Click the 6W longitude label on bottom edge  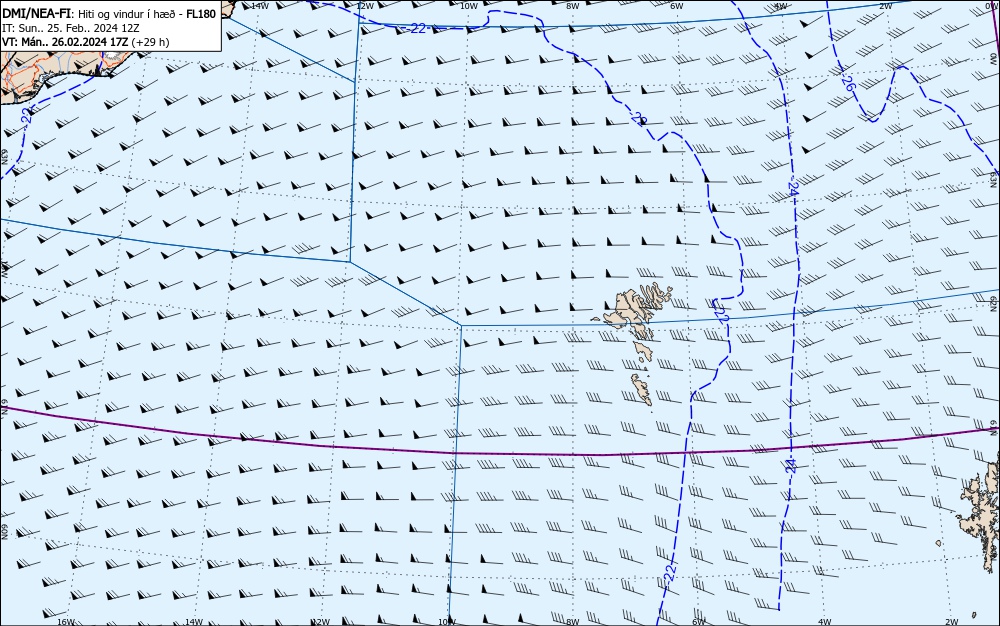click(x=699, y=622)
